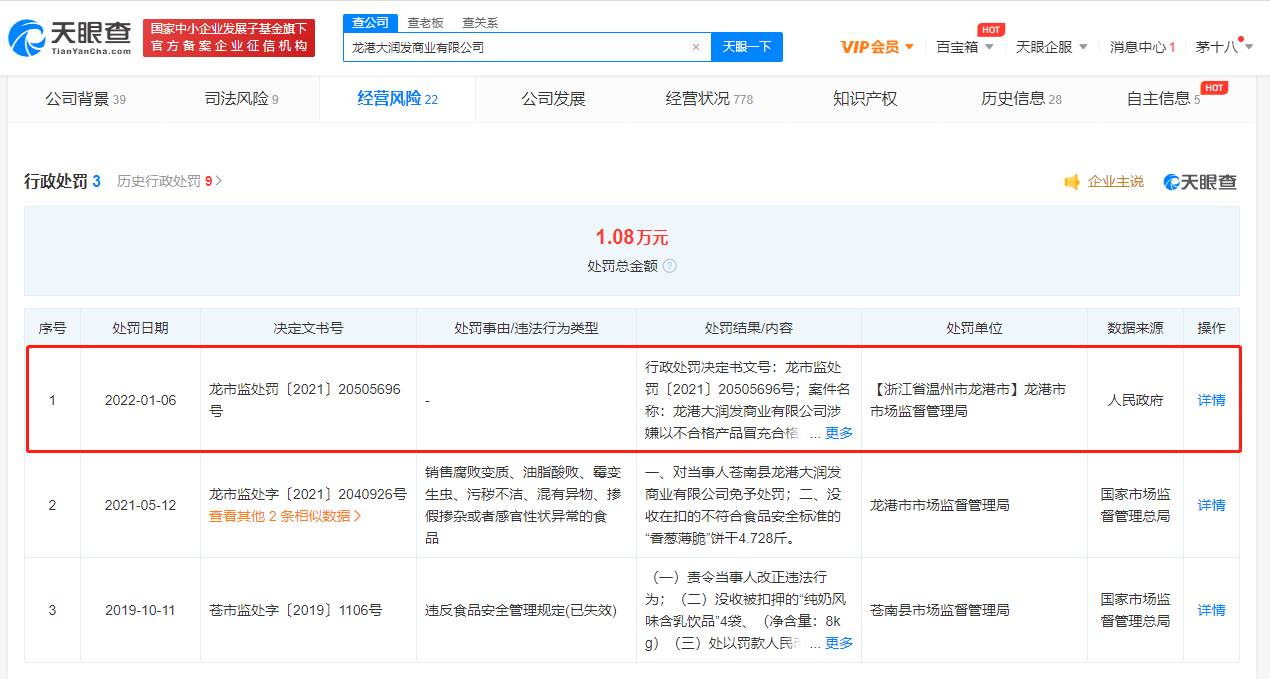The width and height of the screenshot is (1270, 679).
Task: Open the VIP会员 dropdown
Action: click(x=877, y=47)
